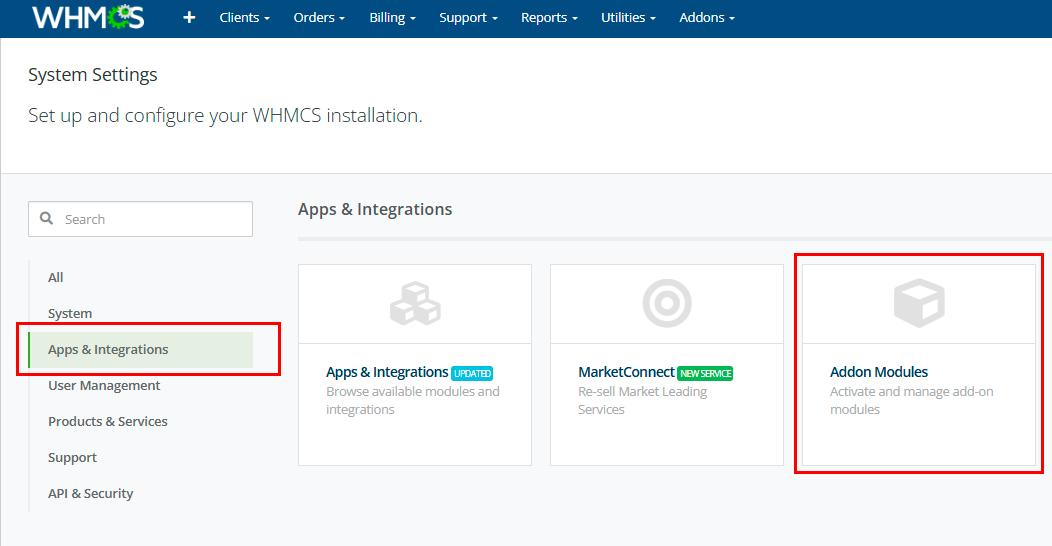Open the Addon Modules link

click(878, 372)
